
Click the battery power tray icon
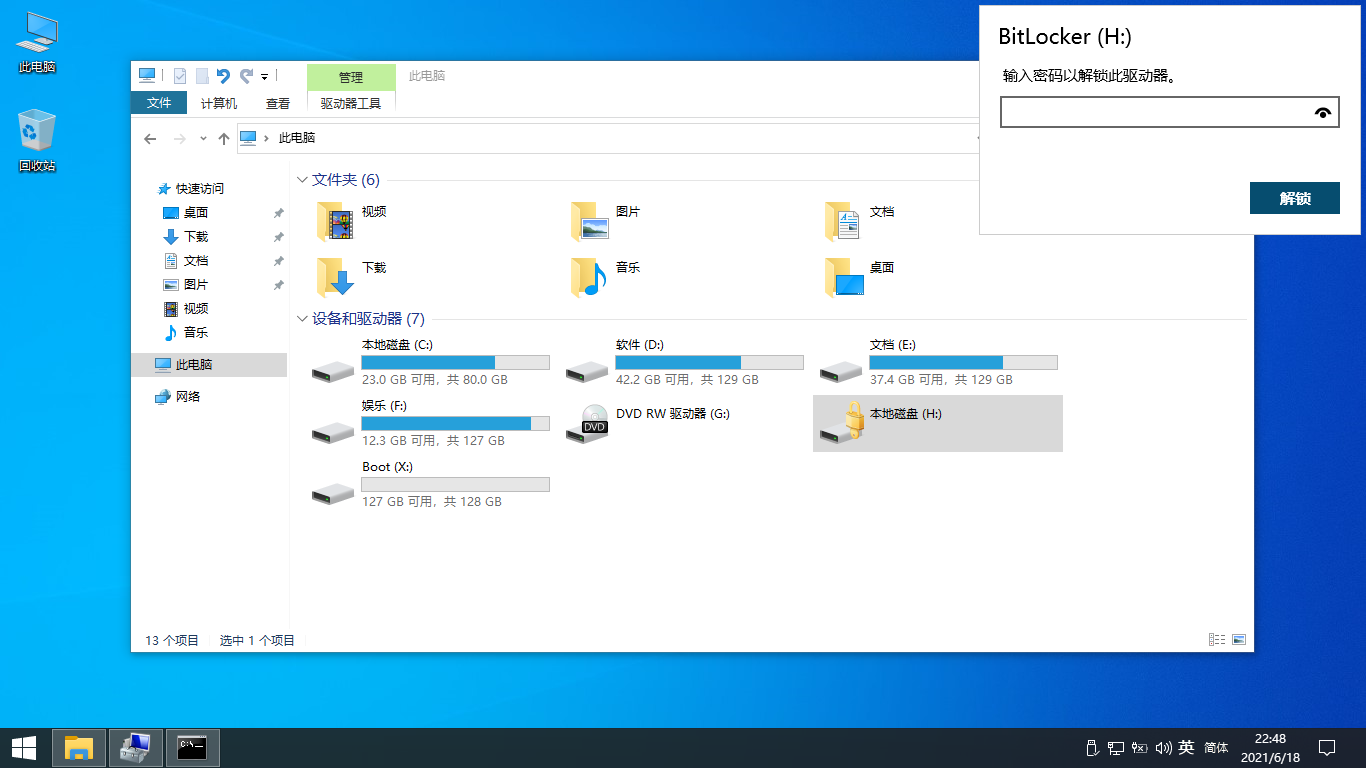coord(1141,747)
